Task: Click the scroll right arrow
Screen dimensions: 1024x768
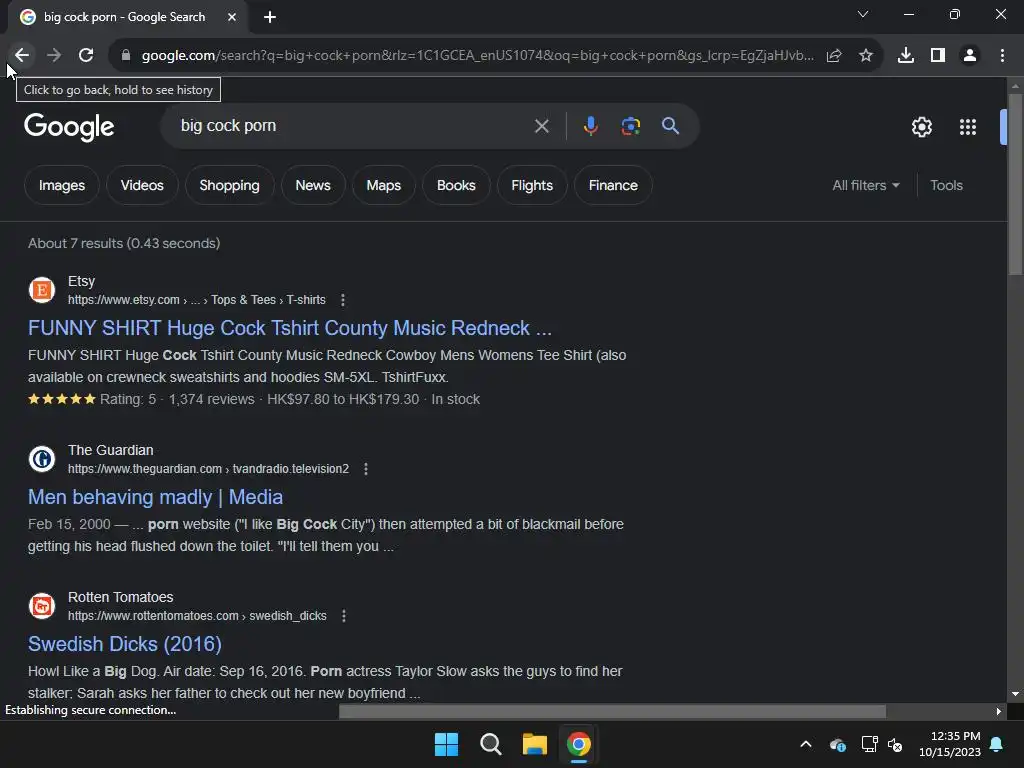Action: click(999, 711)
